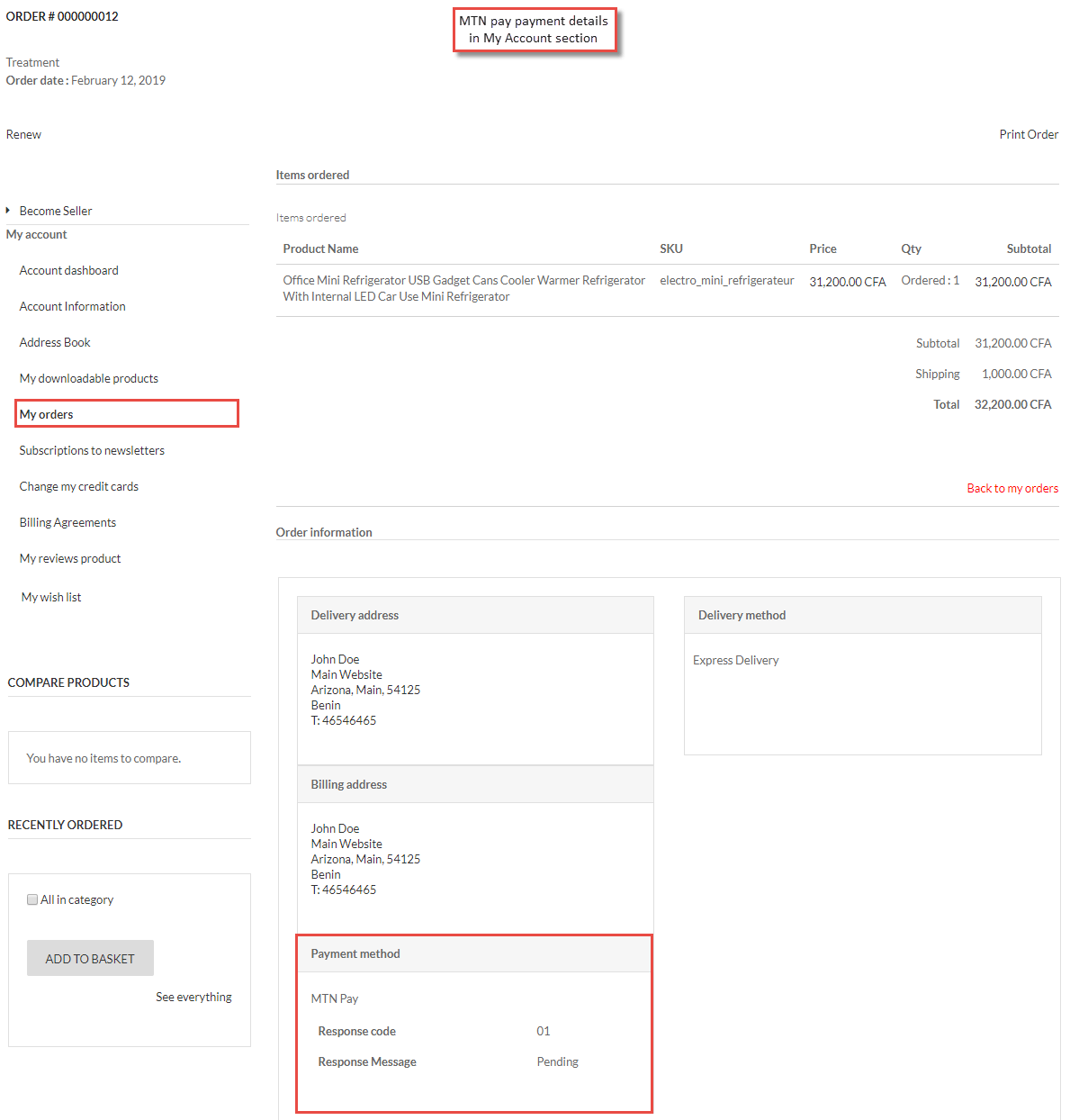
Task: Click the order number ORDER # 000000012
Action: (62, 15)
